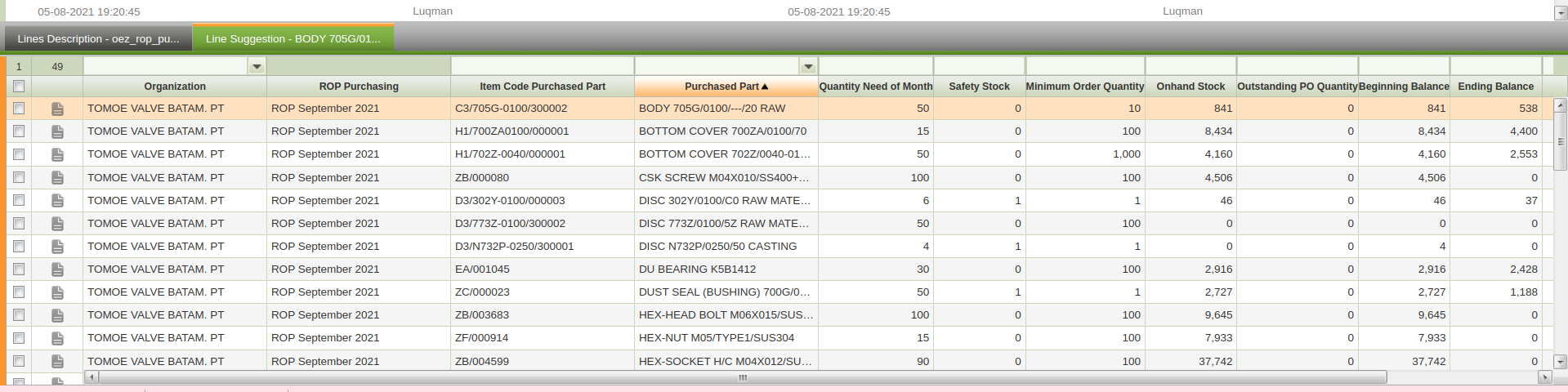Click document icon in DUST SEAL row

pos(57,292)
